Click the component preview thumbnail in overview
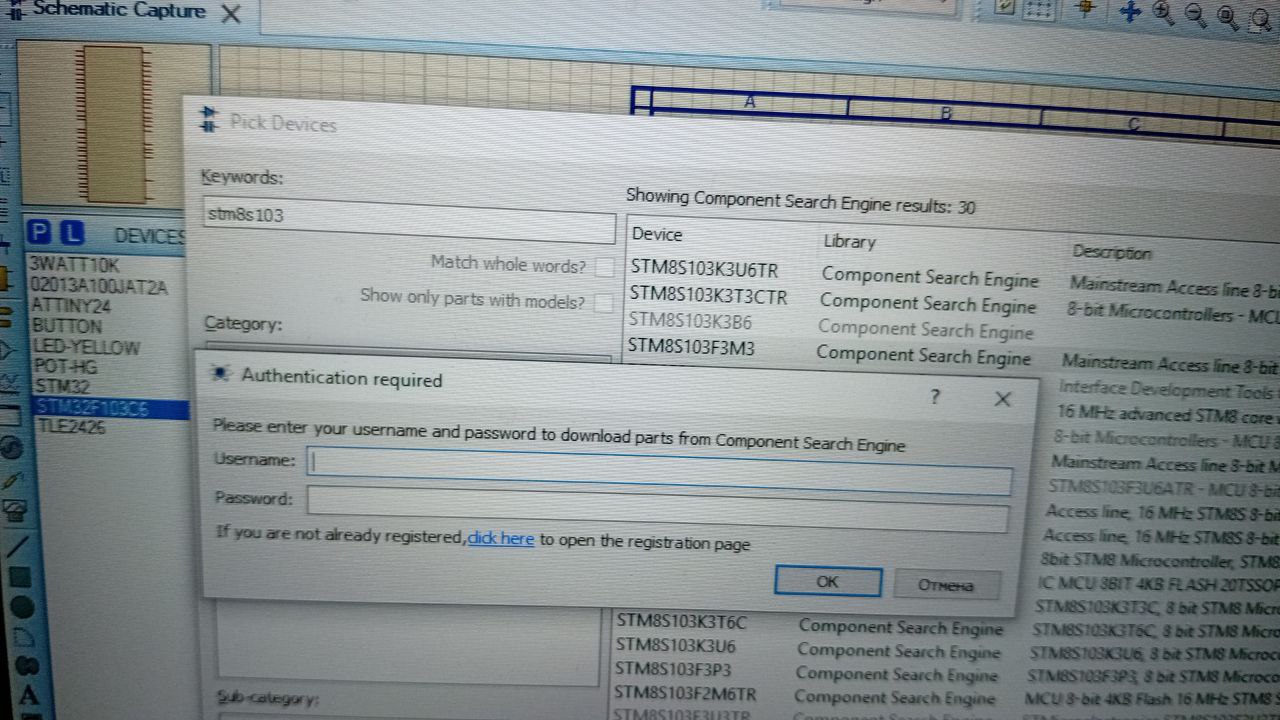This screenshot has width=1280, height=720. pyautogui.click(x=115, y=124)
